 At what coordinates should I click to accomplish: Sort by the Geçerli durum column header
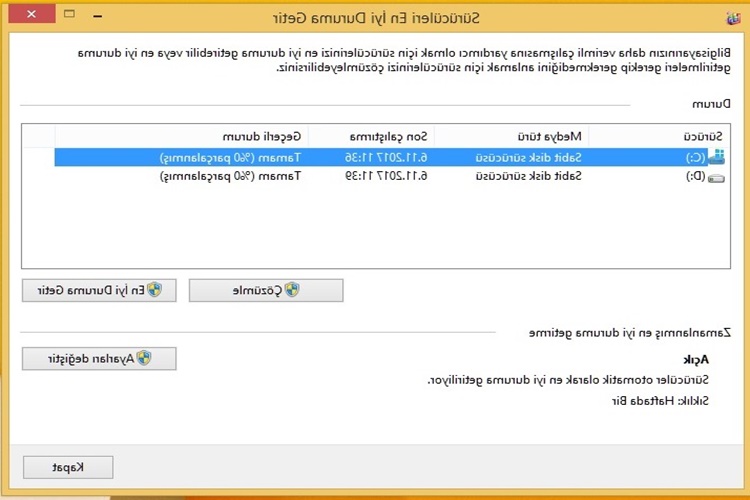pyautogui.click(x=182, y=137)
